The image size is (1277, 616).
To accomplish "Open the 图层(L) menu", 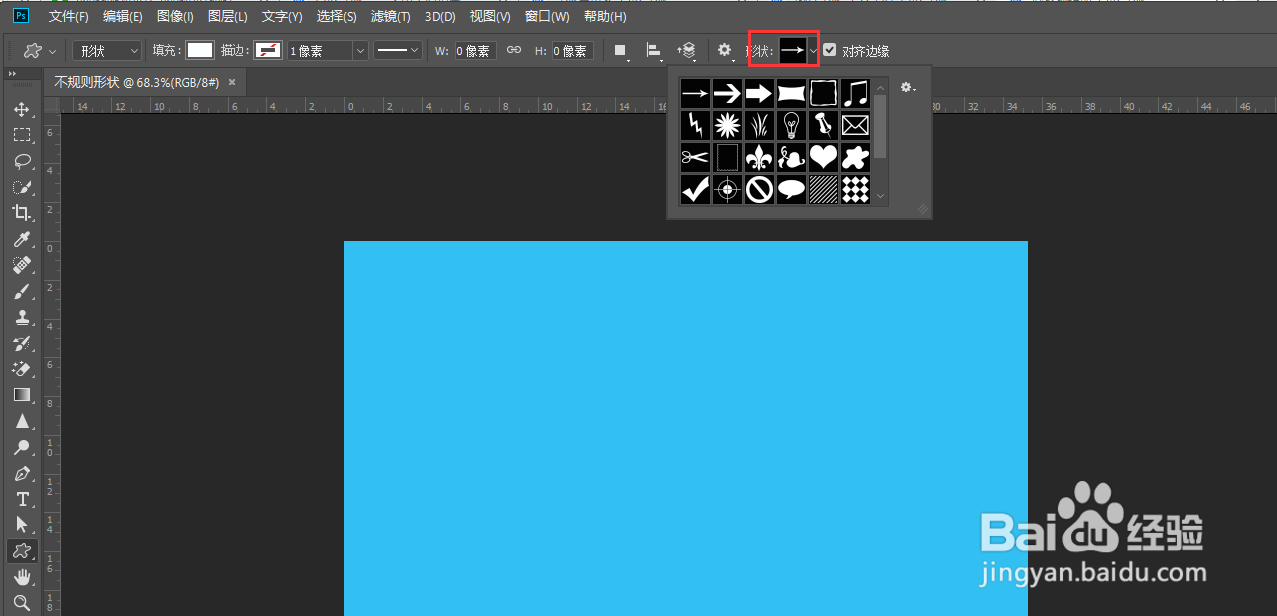I will pos(228,16).
